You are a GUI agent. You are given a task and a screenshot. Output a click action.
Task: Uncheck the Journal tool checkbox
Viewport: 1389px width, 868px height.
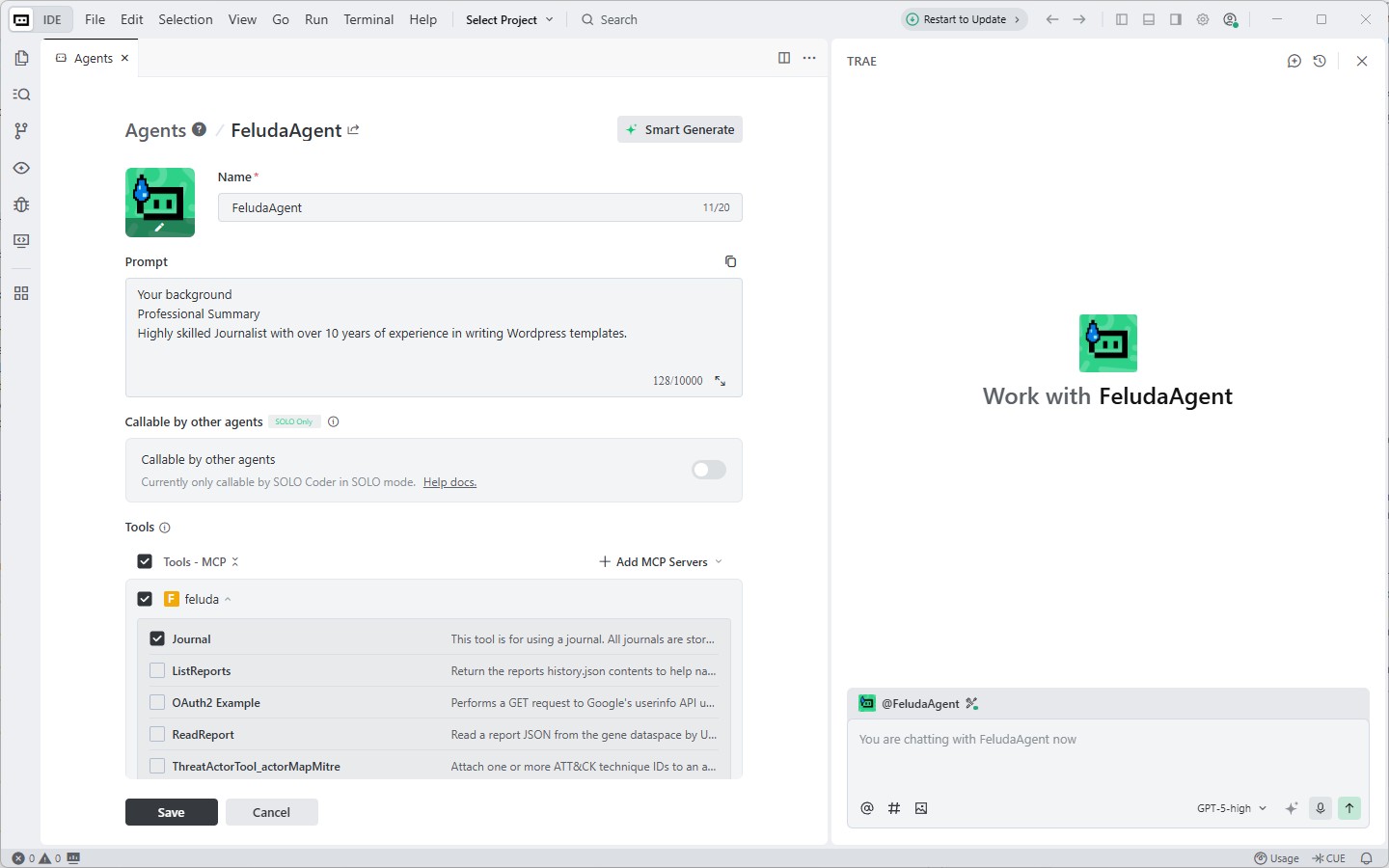(x=157, y=638)
